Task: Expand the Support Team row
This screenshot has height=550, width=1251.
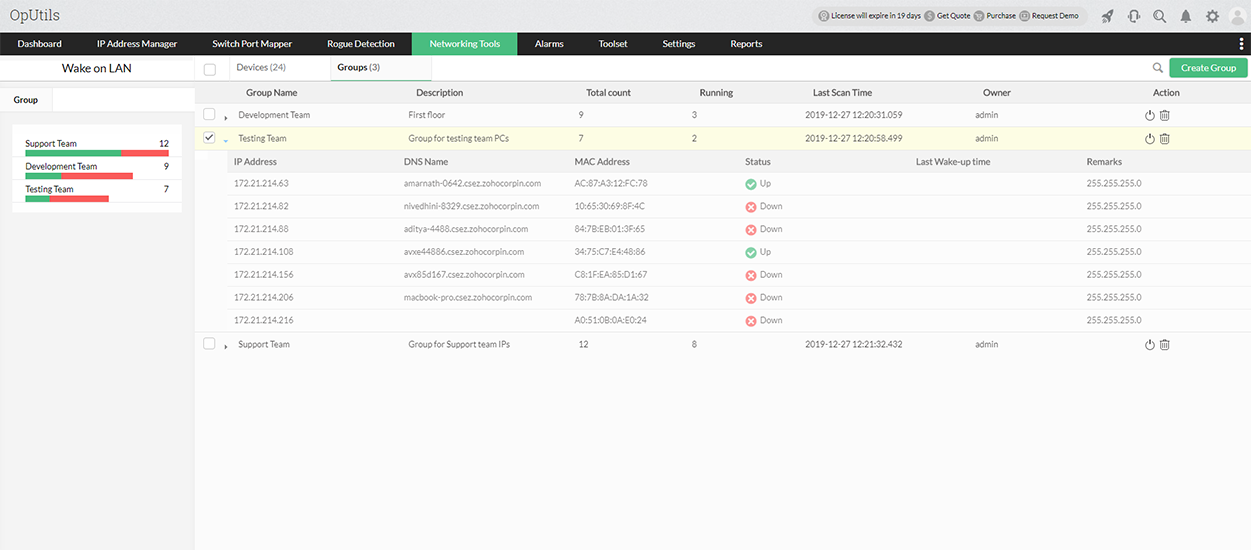Action: tap(226, 346)
